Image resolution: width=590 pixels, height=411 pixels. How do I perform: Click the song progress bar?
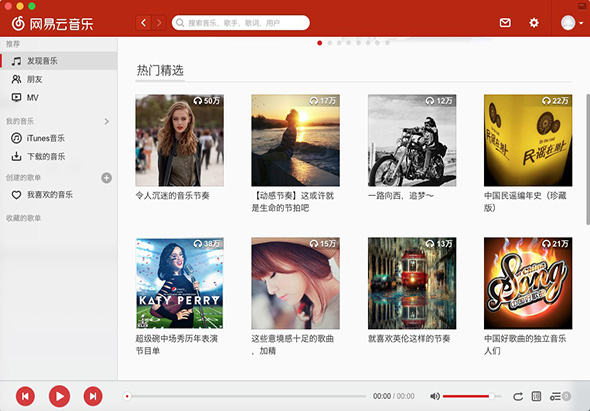tap(245, 396)
